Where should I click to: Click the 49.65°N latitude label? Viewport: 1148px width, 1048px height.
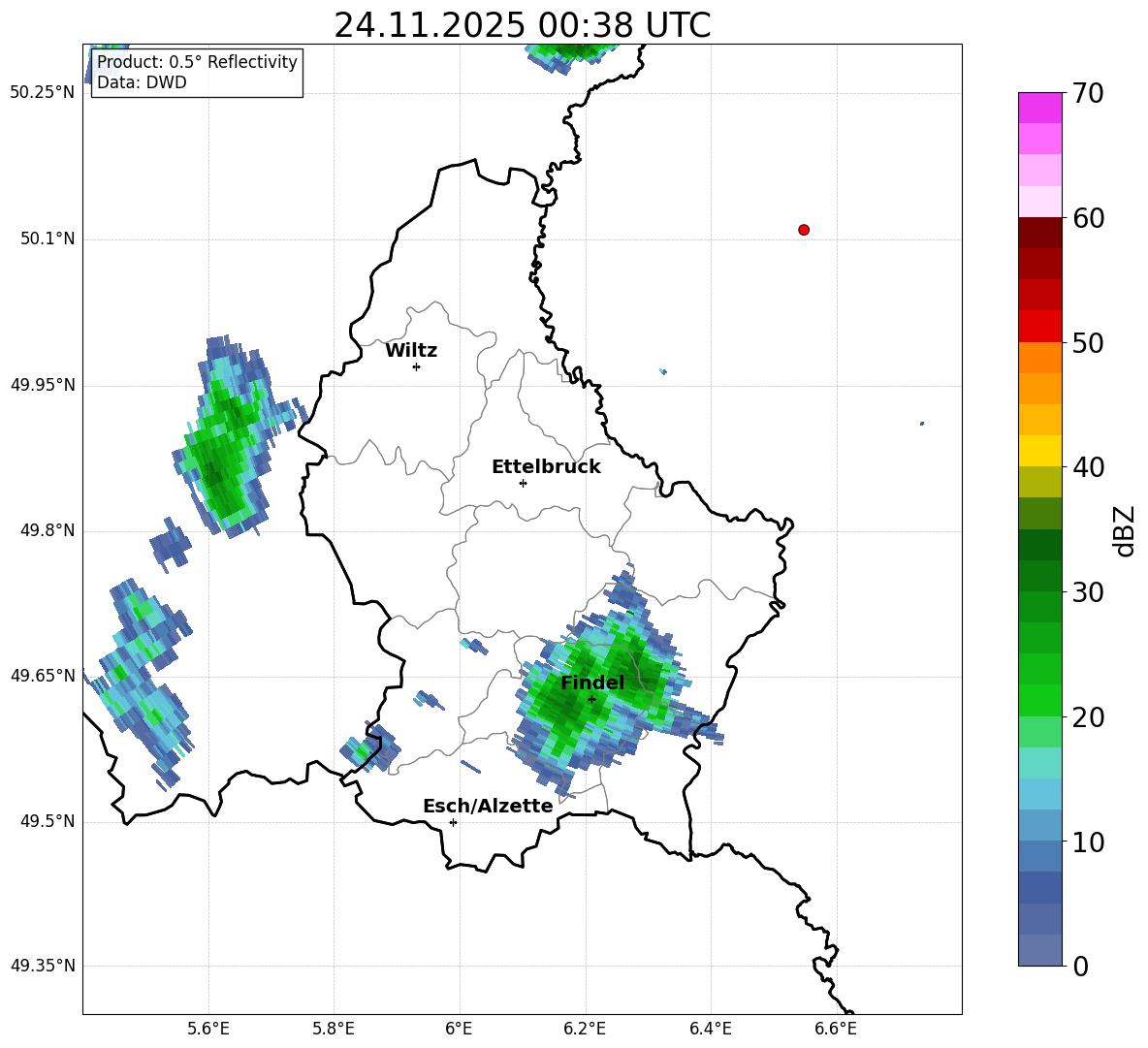pos(43,675)
